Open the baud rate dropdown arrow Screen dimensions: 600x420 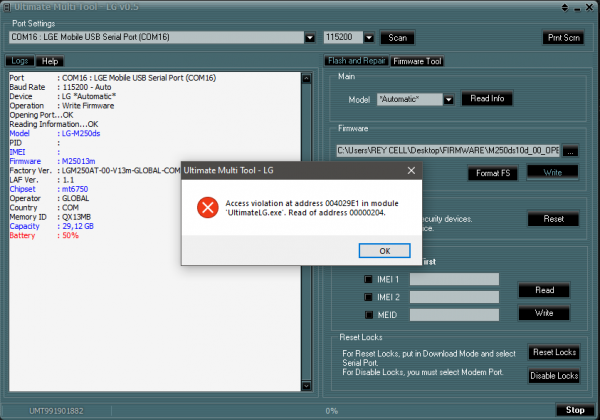point(369,37)
